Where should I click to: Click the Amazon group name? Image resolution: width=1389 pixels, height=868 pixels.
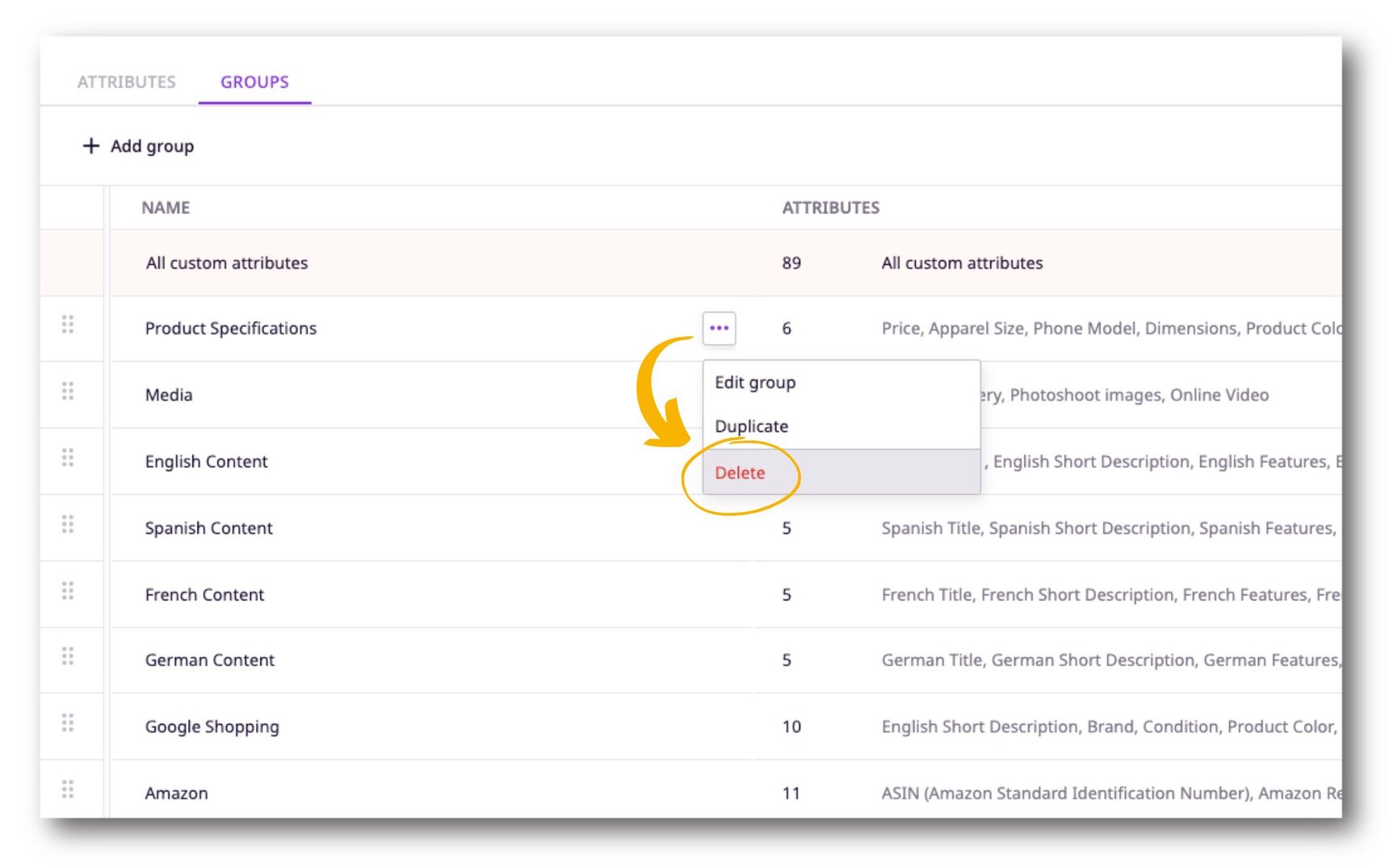pyautogui.click(x=176, y=793)
